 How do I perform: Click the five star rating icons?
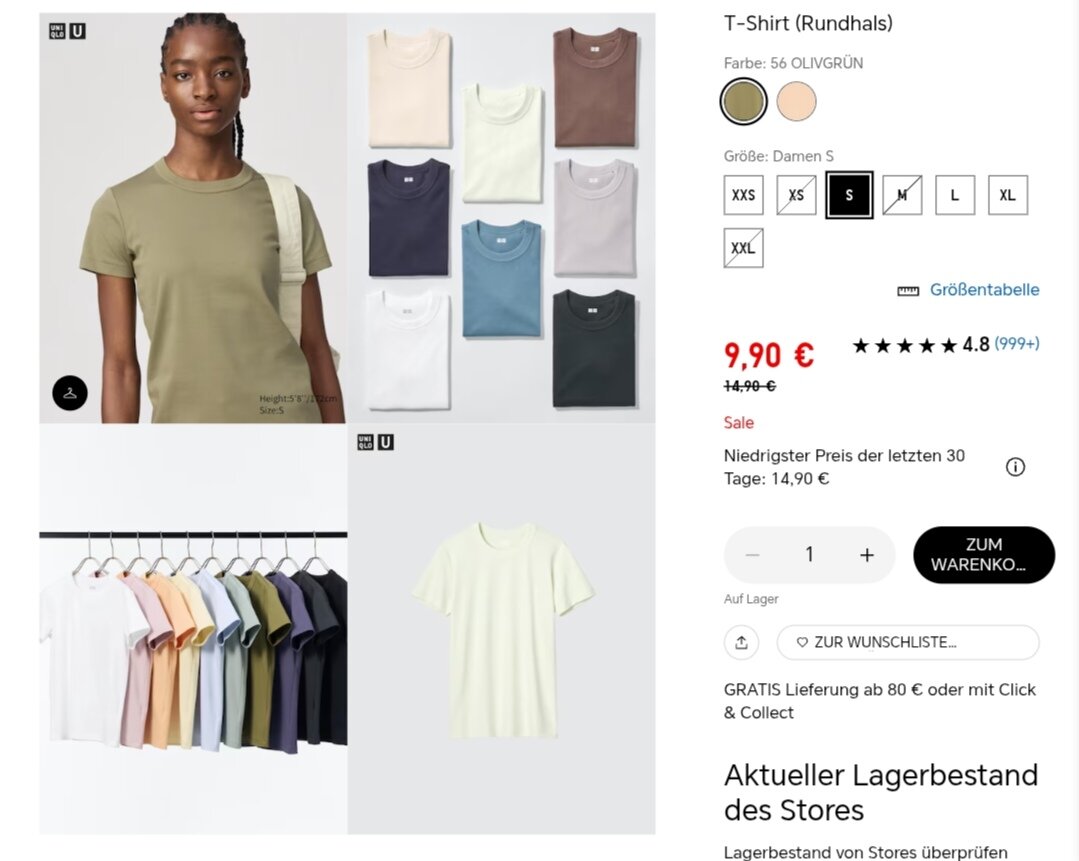904,345
